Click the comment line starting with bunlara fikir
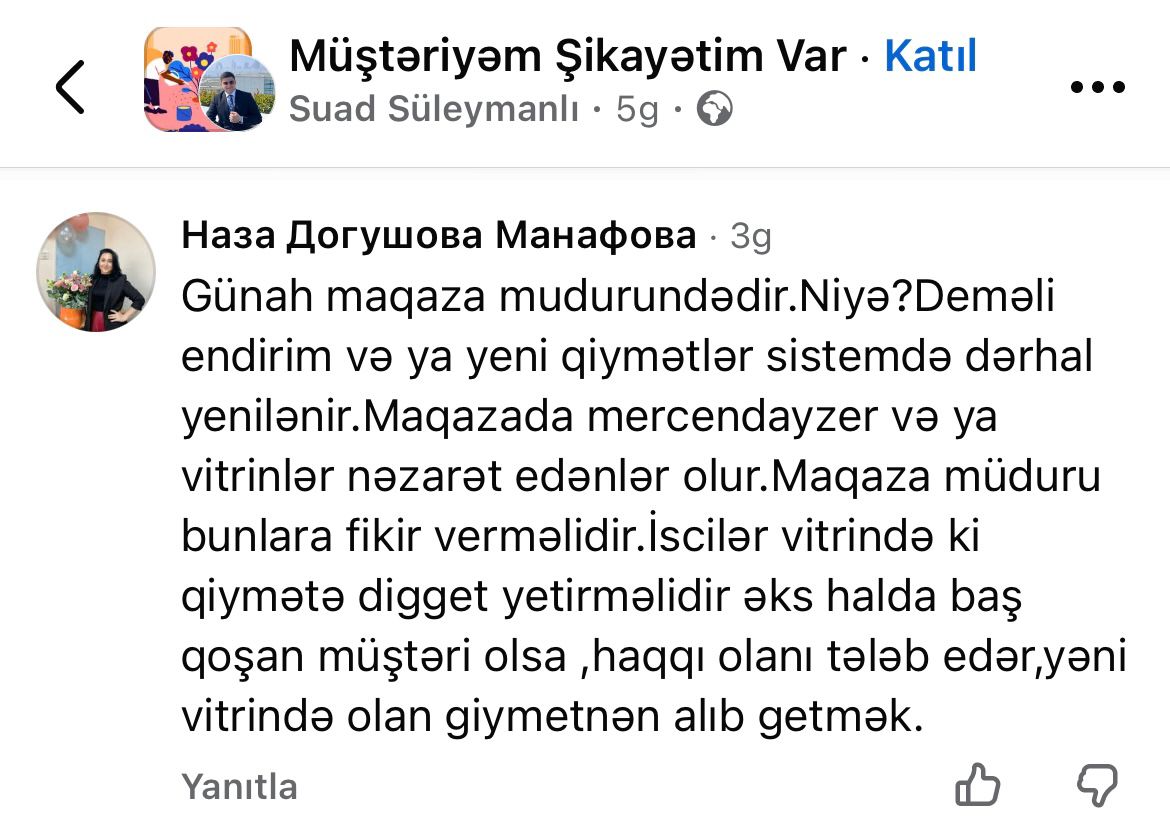Screen dimensions: 1170x838 pos(581,537)
